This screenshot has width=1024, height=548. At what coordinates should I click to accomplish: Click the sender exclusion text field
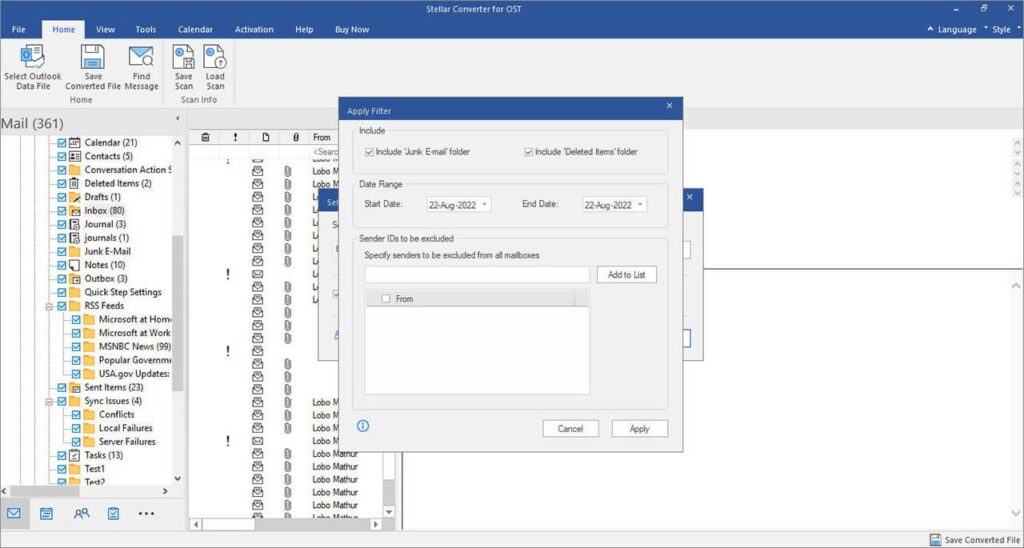coord(477,275)
